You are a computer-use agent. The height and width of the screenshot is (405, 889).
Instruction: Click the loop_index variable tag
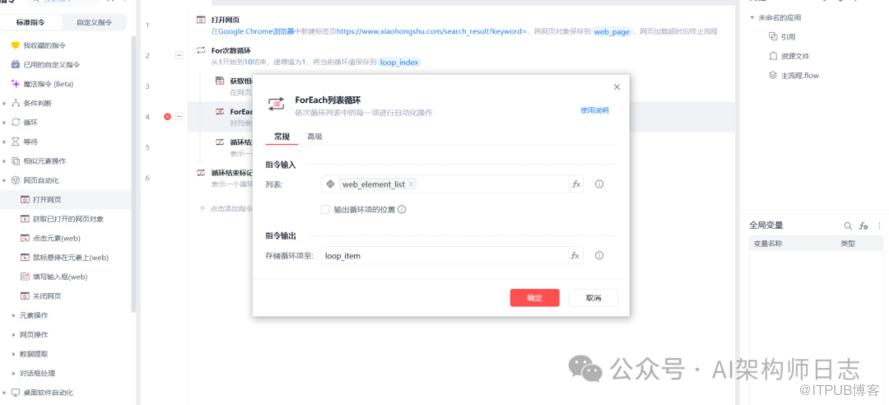tap(399, 62)
